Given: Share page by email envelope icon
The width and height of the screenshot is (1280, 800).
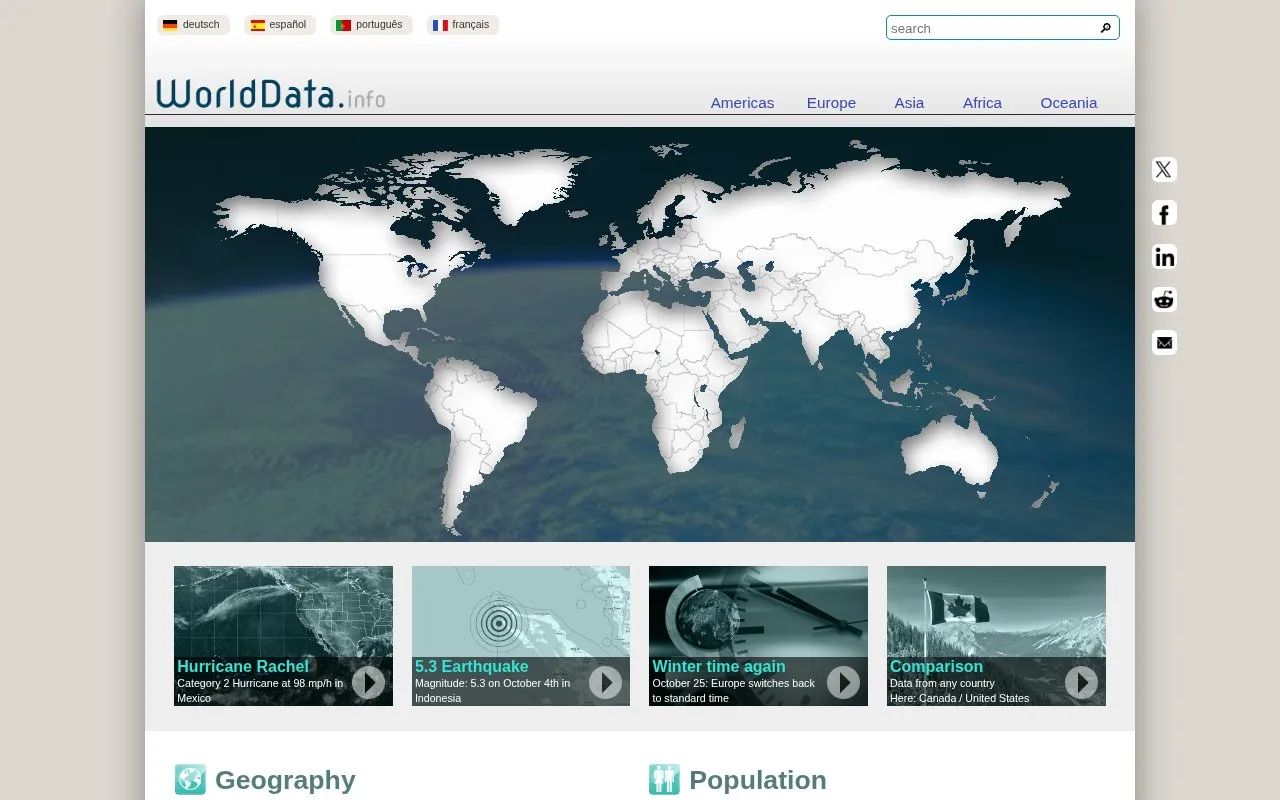Looking at the screenshot, I should [x=1164, y=343].
